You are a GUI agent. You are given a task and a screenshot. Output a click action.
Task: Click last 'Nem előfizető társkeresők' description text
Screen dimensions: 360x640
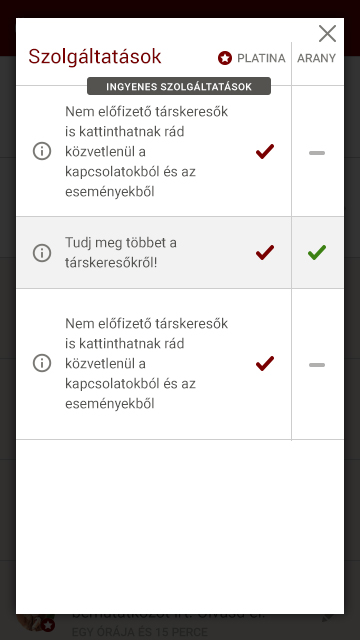click(x=147, y=363)
